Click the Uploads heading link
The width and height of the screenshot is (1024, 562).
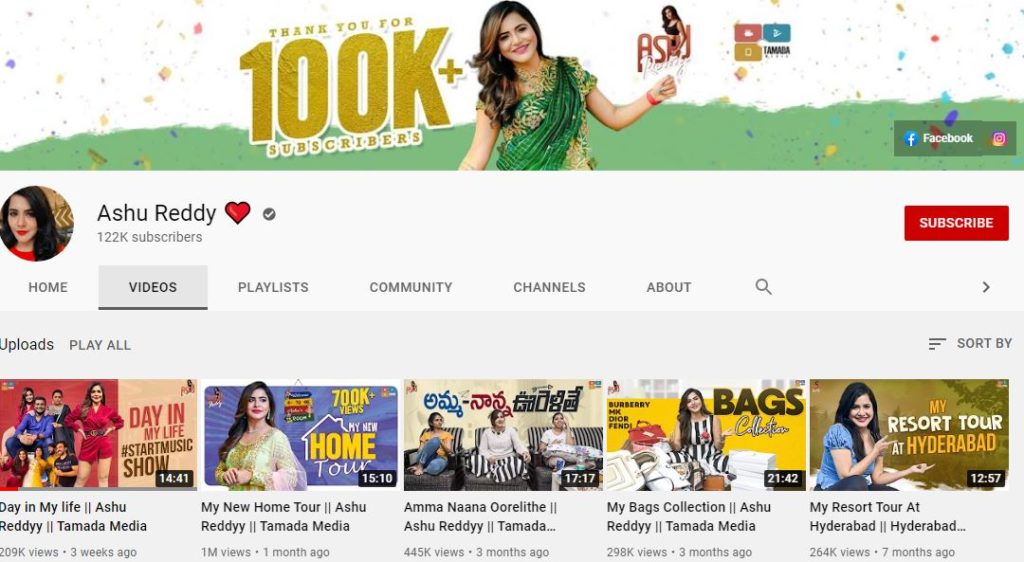pyautogui.click(x=27, y=345)
